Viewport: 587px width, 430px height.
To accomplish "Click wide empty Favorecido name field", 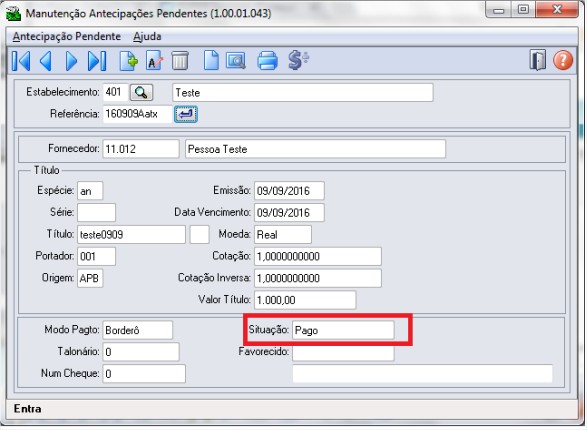I will (x=422, y=373).
